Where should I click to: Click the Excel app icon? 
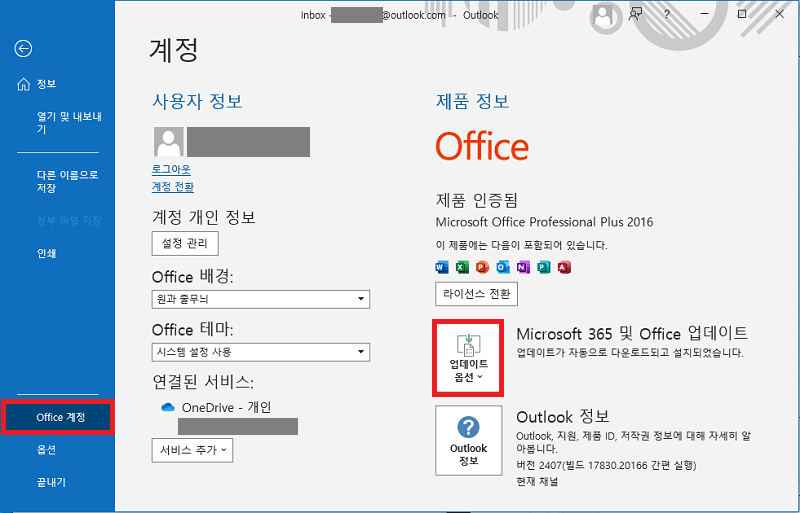pyautogui.click(x=462, y=267)
